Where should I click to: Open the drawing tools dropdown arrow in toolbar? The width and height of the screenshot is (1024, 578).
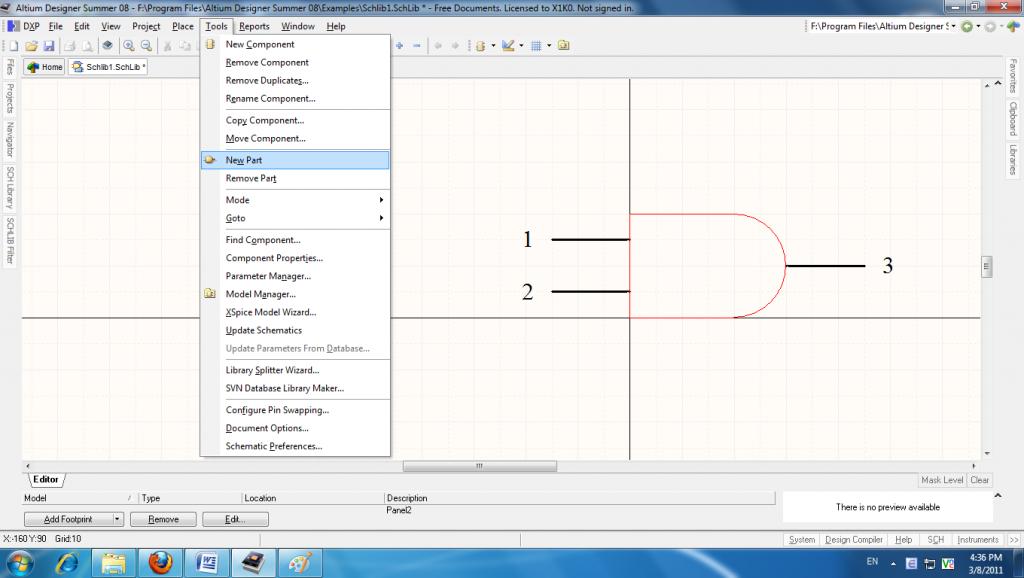click(x=522, y=46)
